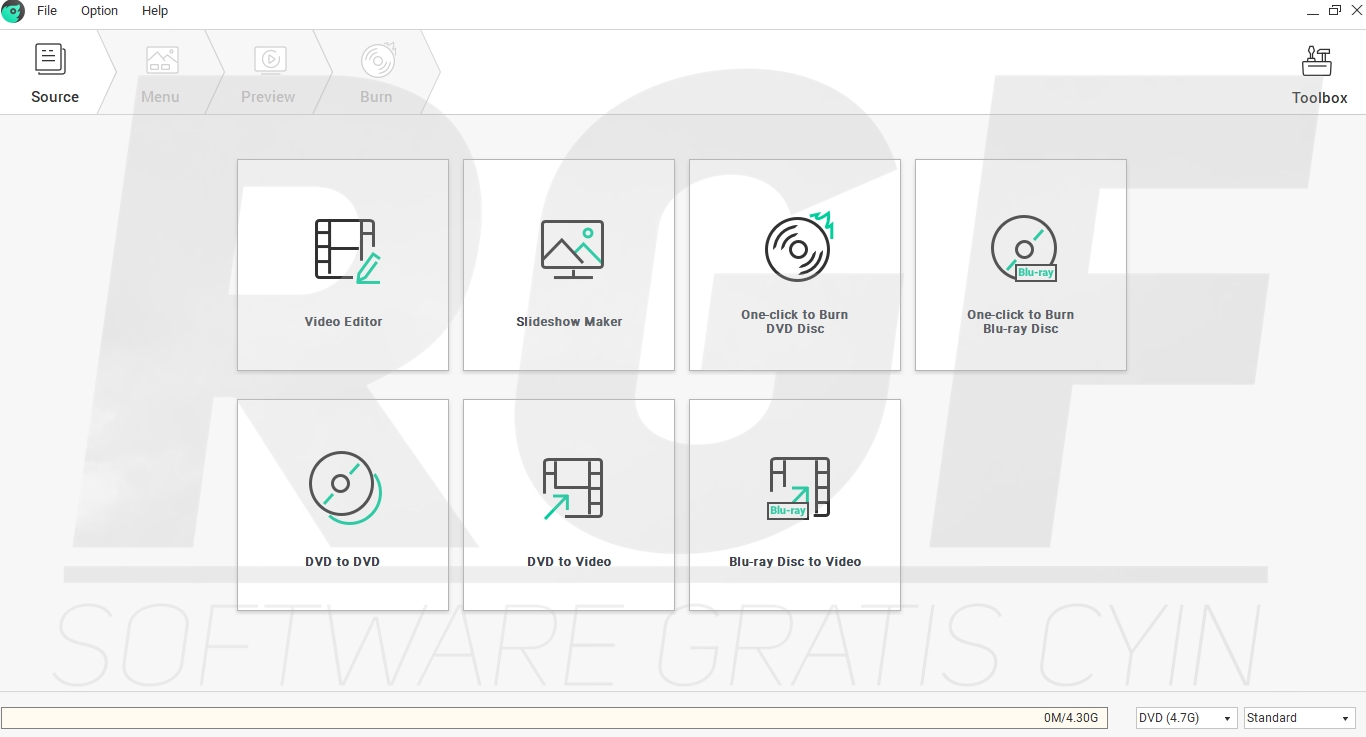Restore down the application window
1366x737 pixels.
[1335, 11]
